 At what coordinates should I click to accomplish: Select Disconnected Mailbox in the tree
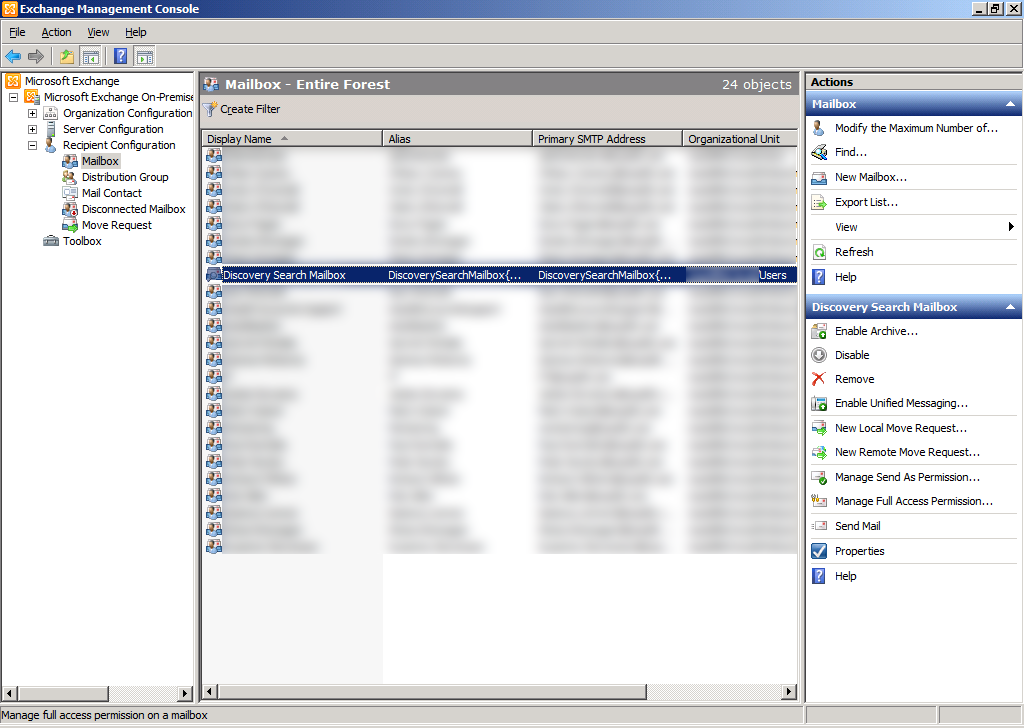pyautogui.click(x=134, y=210)
